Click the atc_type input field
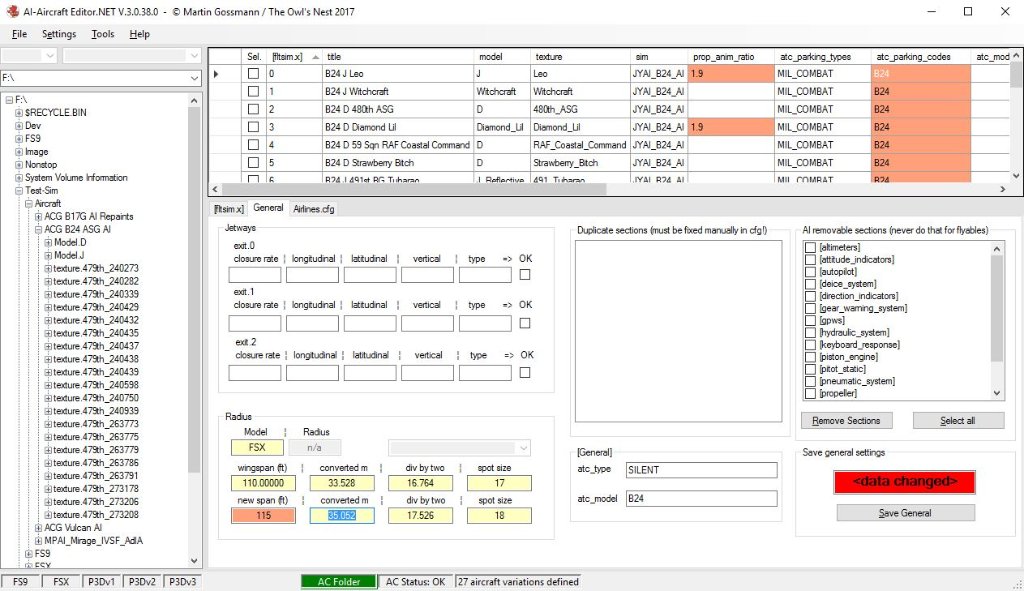Screen dimensions: 1024x591 pos(700,470)
